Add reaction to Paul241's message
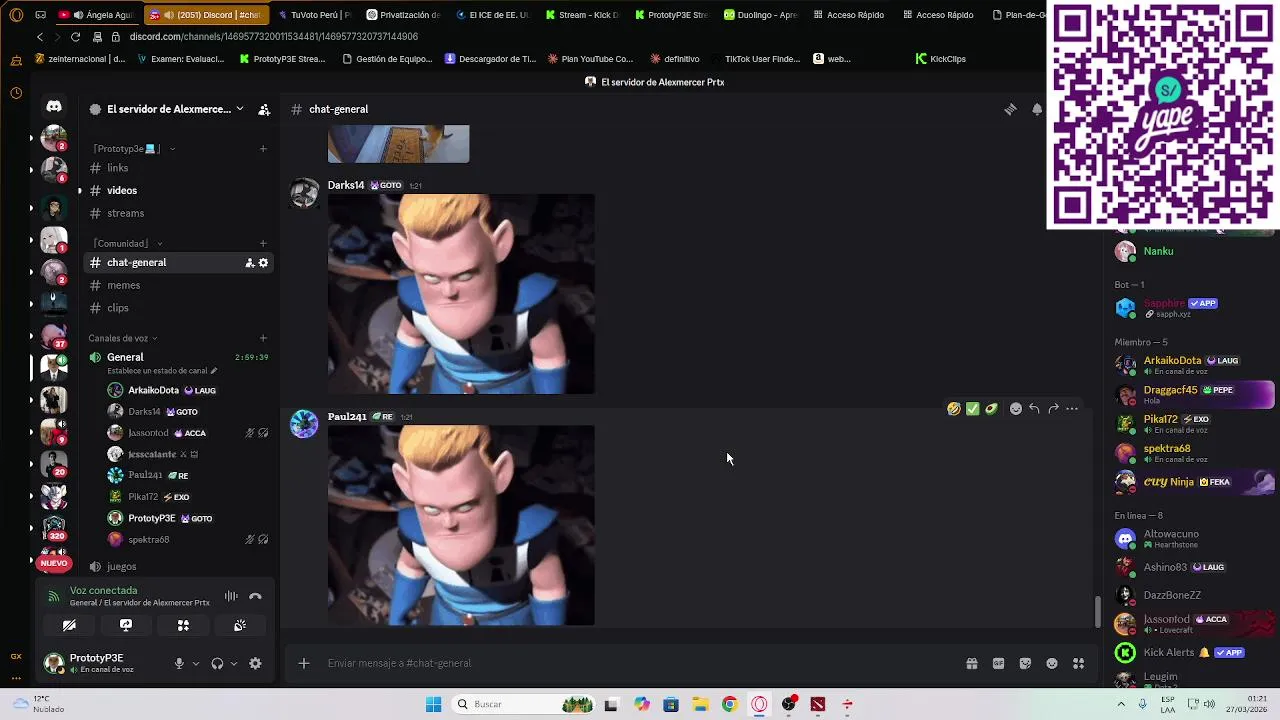1280x720 pixels. click(1016, 409)
